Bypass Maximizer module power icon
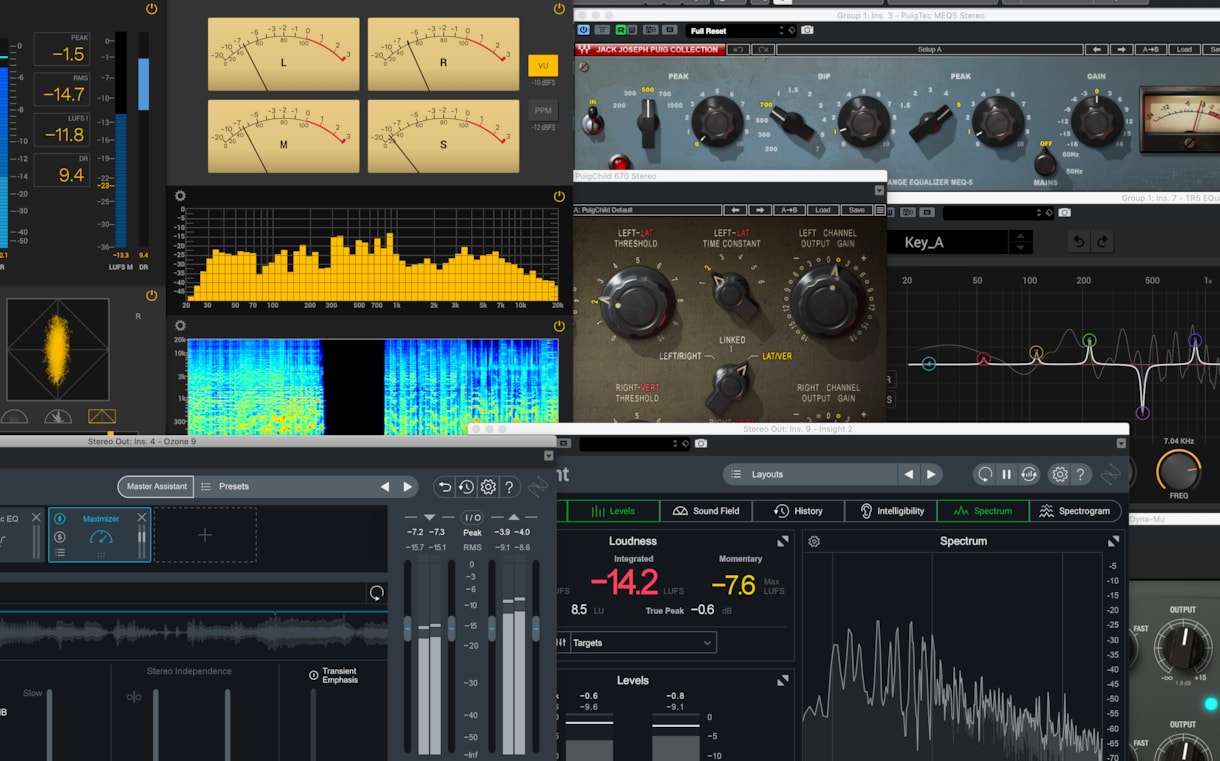1220x761 pixels. click(60, 519)
